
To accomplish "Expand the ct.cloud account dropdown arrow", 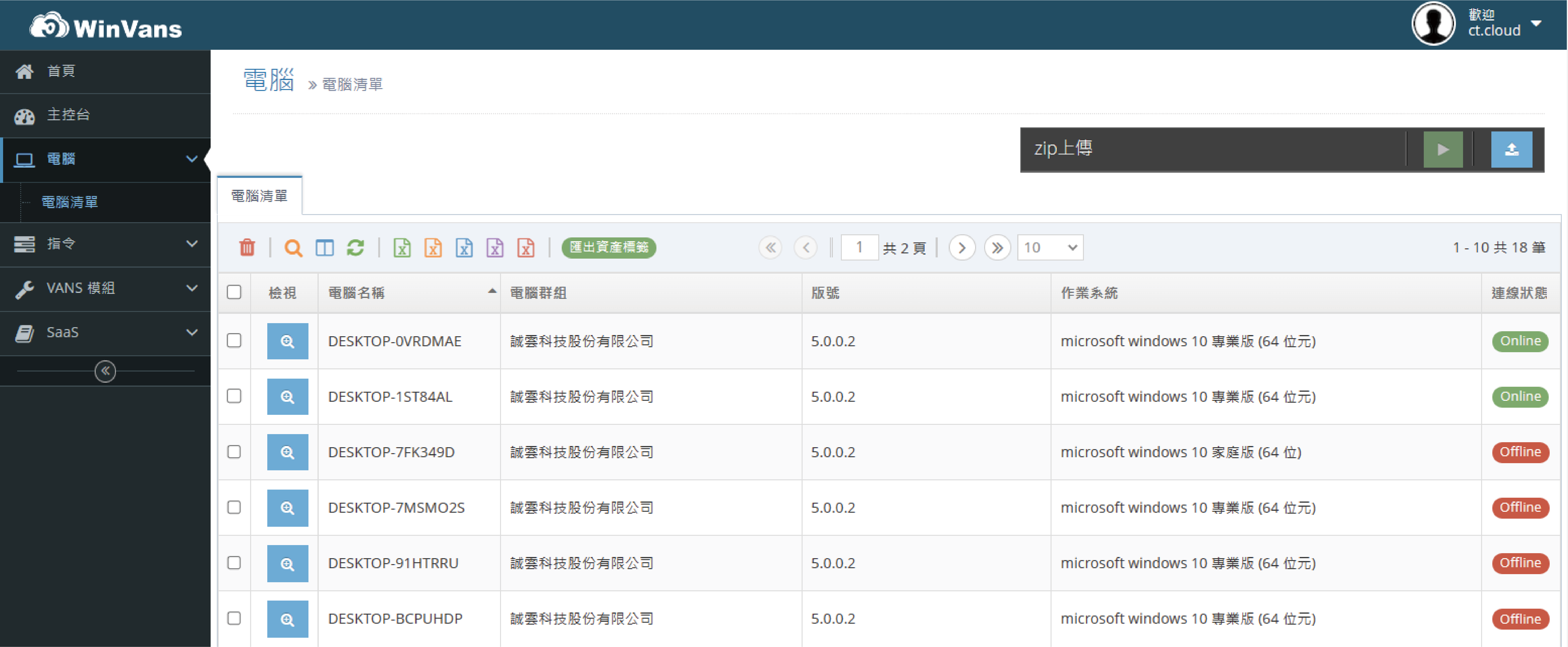I will tap(1536, 24).
